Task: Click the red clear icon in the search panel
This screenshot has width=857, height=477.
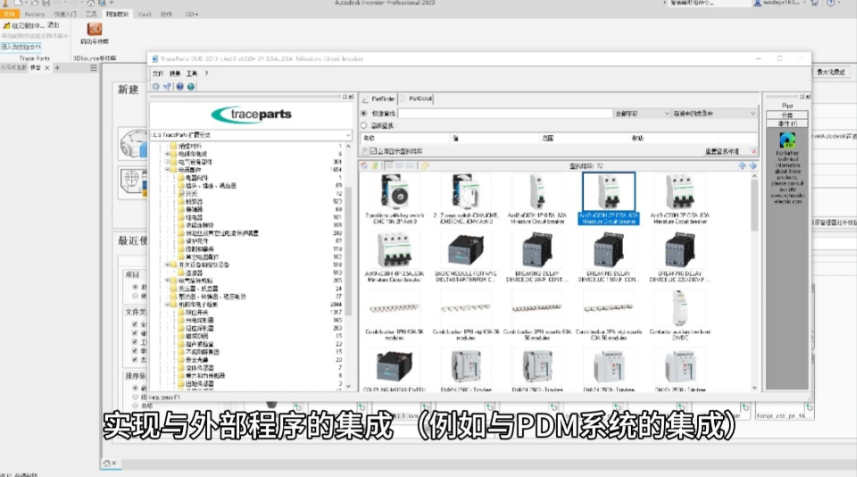Action: tap(754, 151)
